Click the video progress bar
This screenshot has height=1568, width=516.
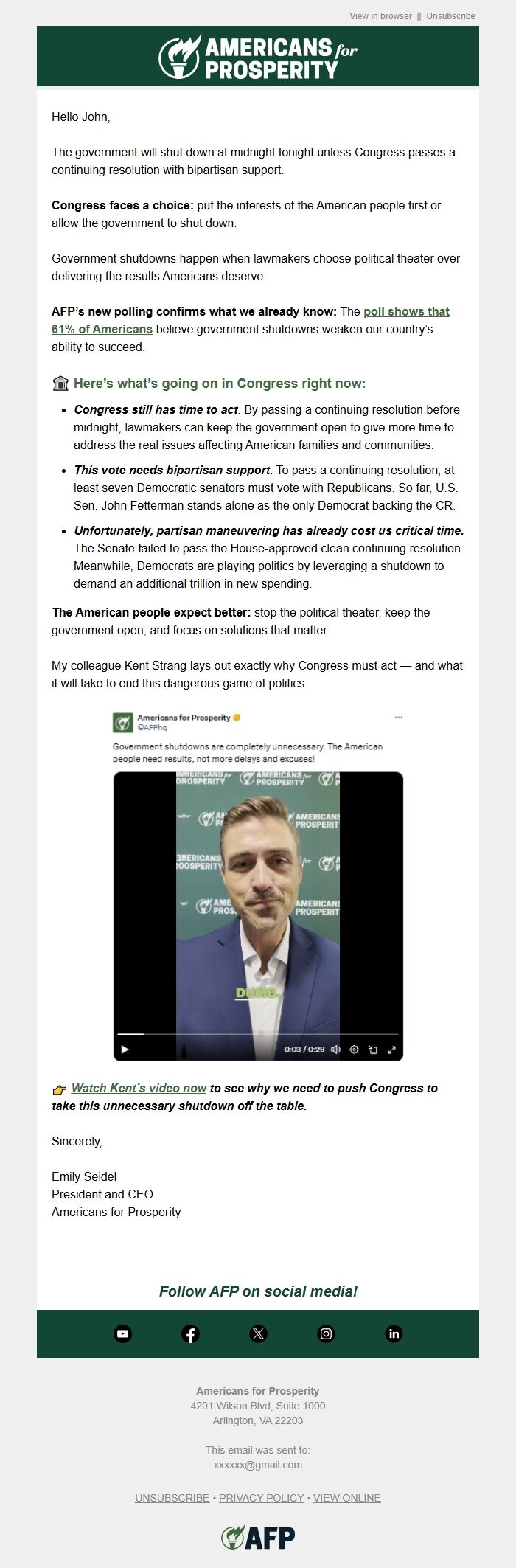[258, 1034]
